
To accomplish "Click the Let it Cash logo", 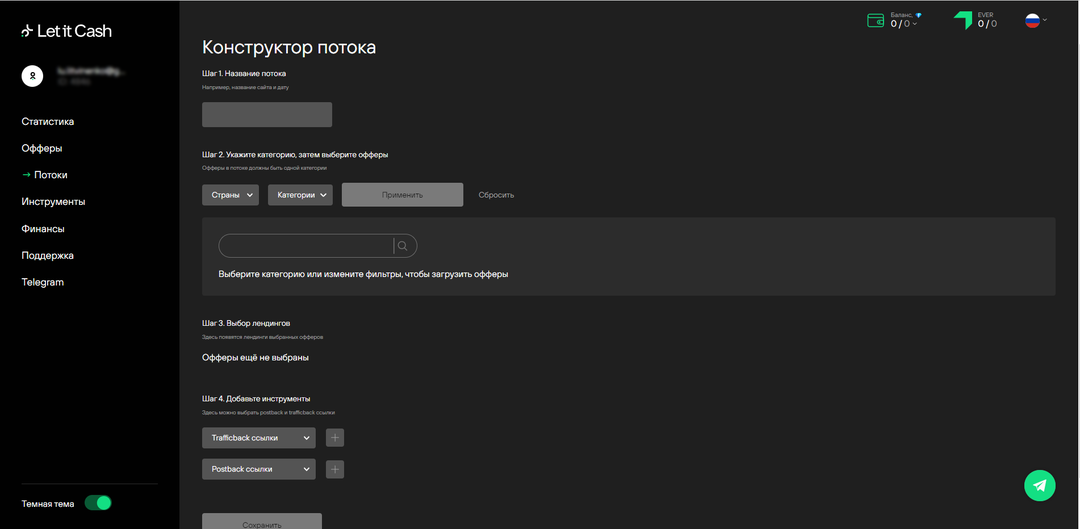I will pos(66,31).
